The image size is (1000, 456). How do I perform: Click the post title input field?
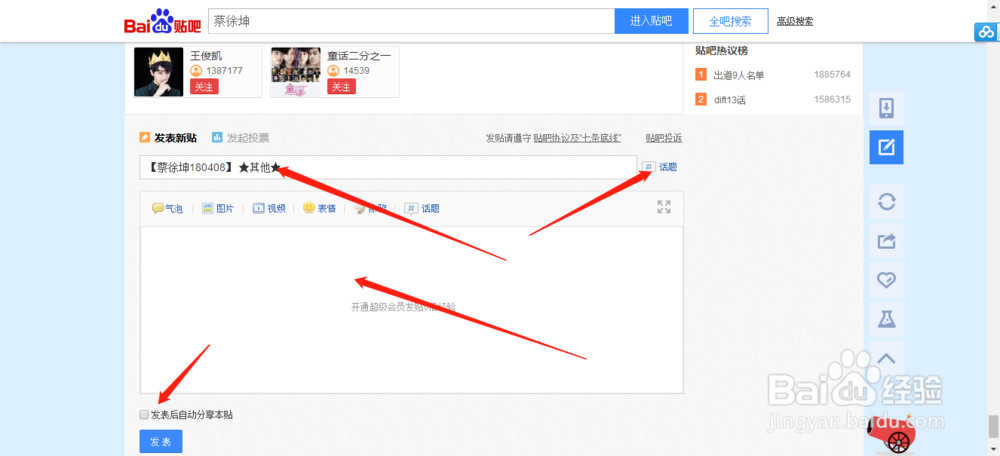point(388,167)
